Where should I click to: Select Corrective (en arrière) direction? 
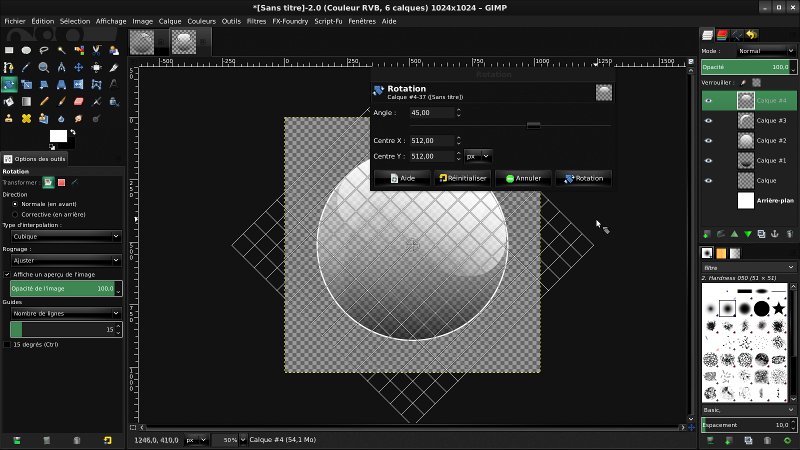pyautogui.click(x=15, y=214)
